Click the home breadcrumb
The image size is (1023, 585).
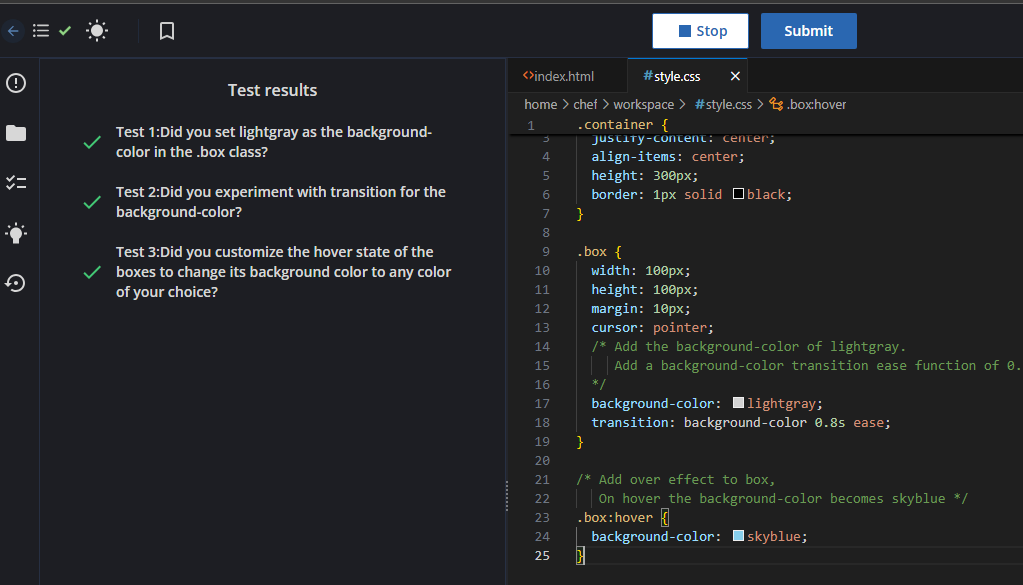[540, 104]
